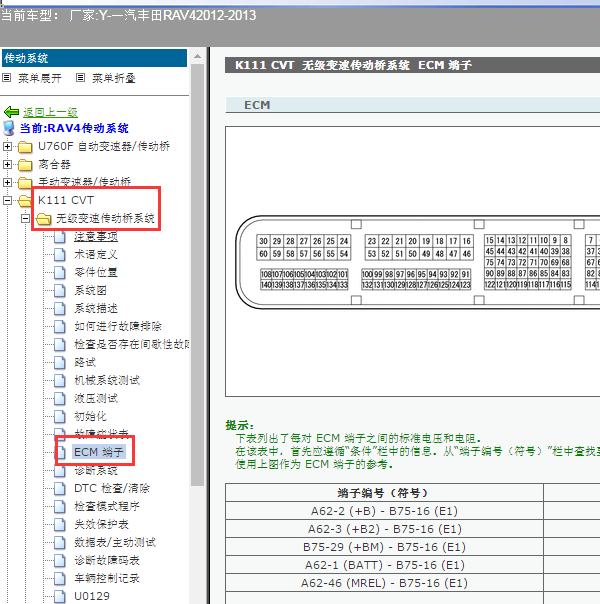Image resolution: width=600 pixels, height=604 pixels.
Task: Open the U0129 page
Action: [x=92, y=596]
